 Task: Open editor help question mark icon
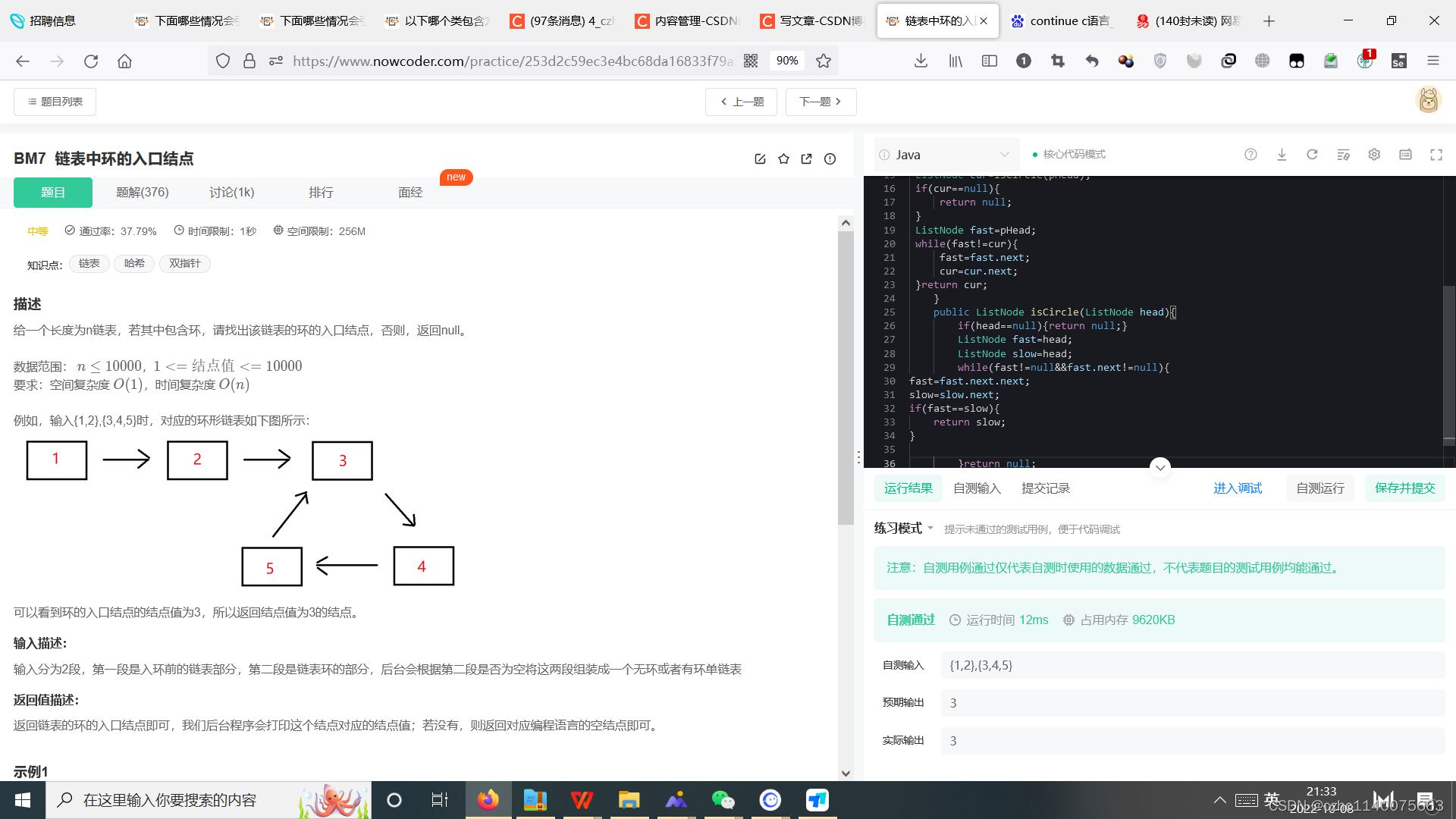tap(1250, 155)
